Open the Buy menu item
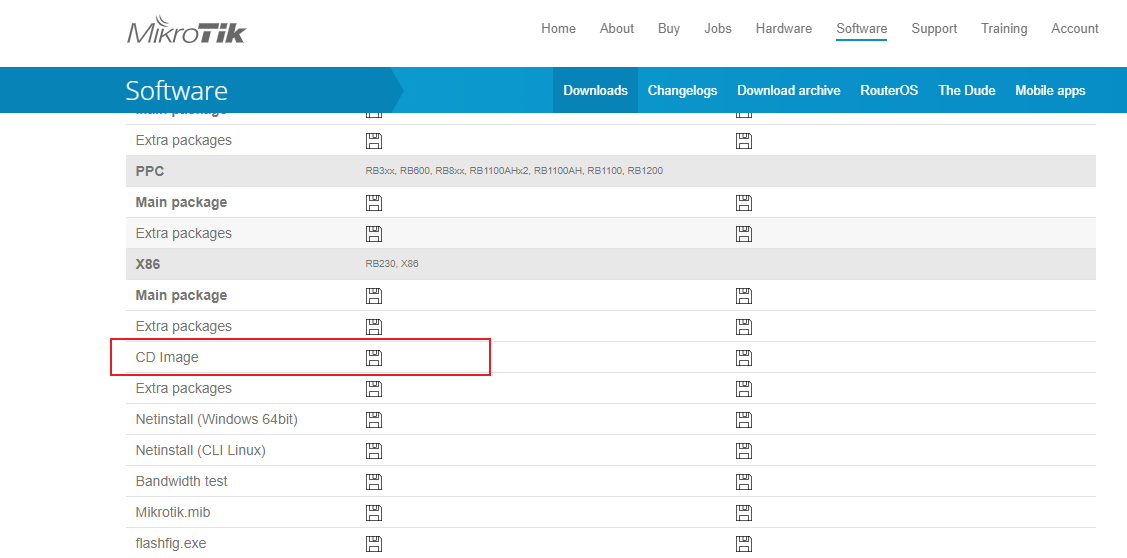This screenshot has width=1127, height=558. [x=668, y=29]
